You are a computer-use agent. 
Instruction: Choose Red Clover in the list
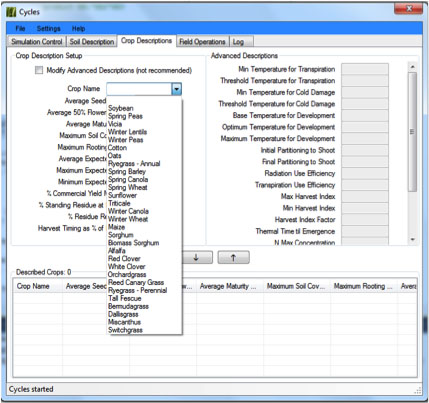coord(124,259)
